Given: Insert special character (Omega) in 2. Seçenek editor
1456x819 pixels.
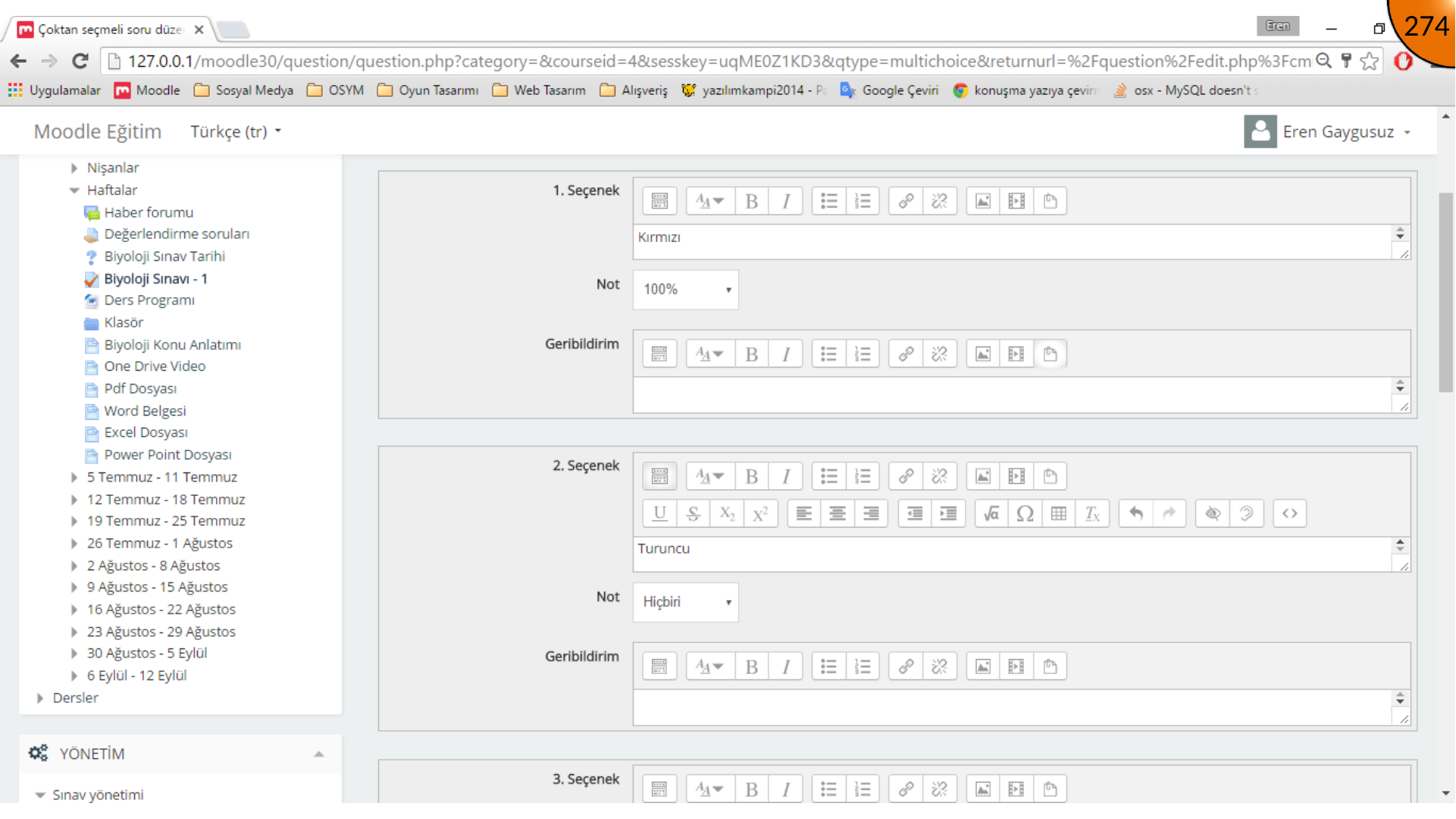Looking at the screenshot, I should 1025,513.
